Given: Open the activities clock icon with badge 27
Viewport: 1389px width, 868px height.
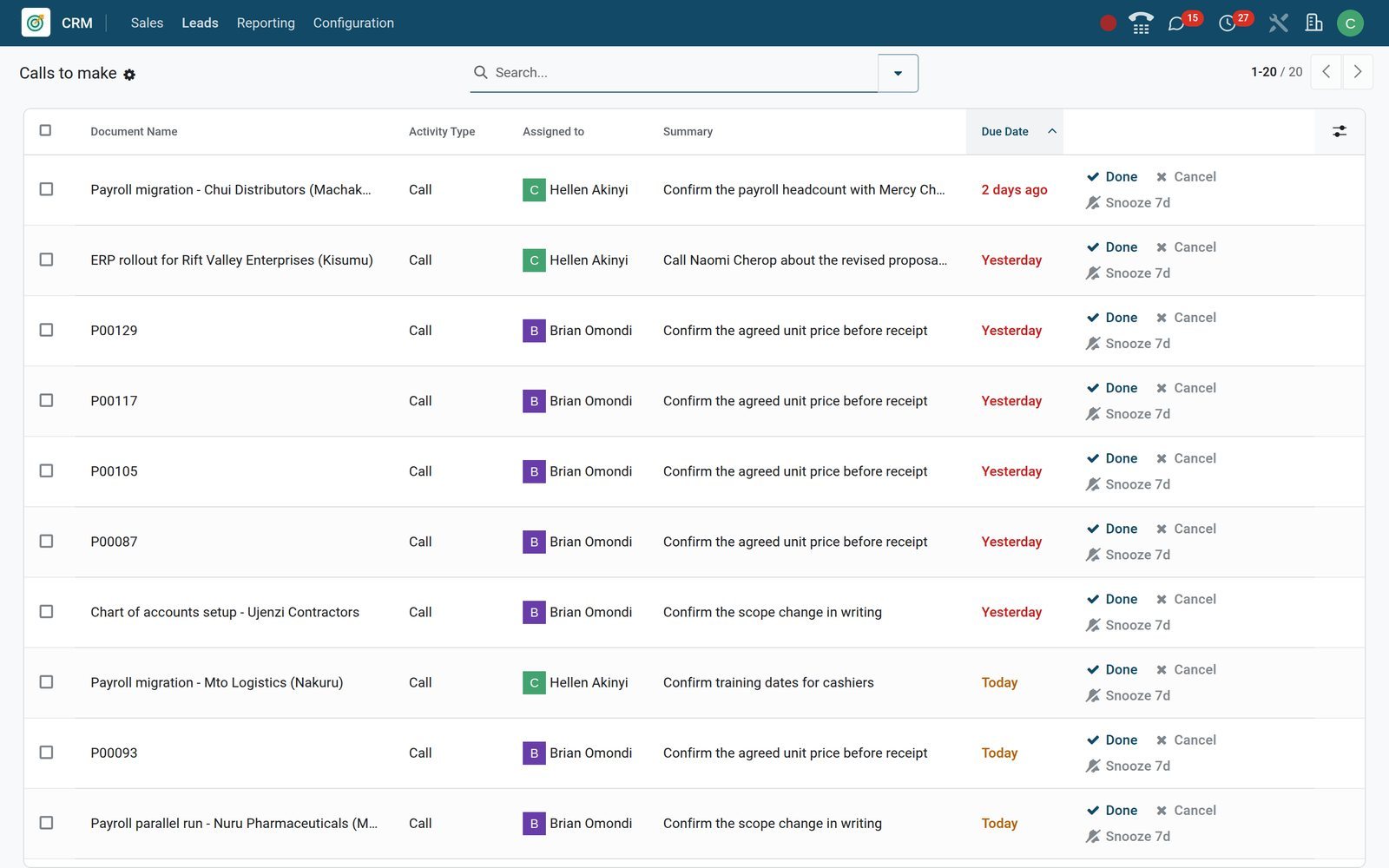Looking at the screenshot, I should tap(1227, 23).
